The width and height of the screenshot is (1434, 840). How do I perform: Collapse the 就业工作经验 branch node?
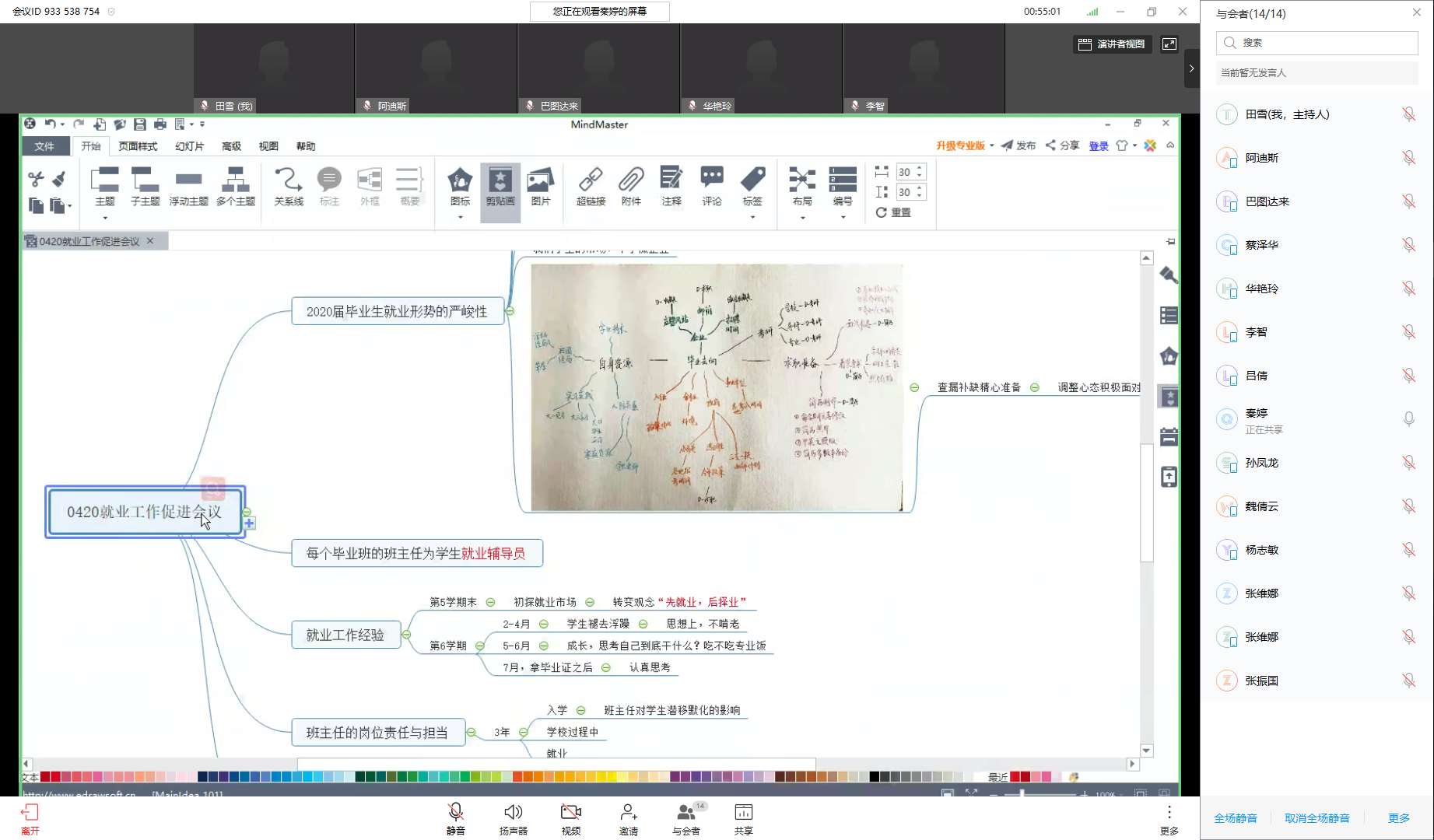[406, 635]
